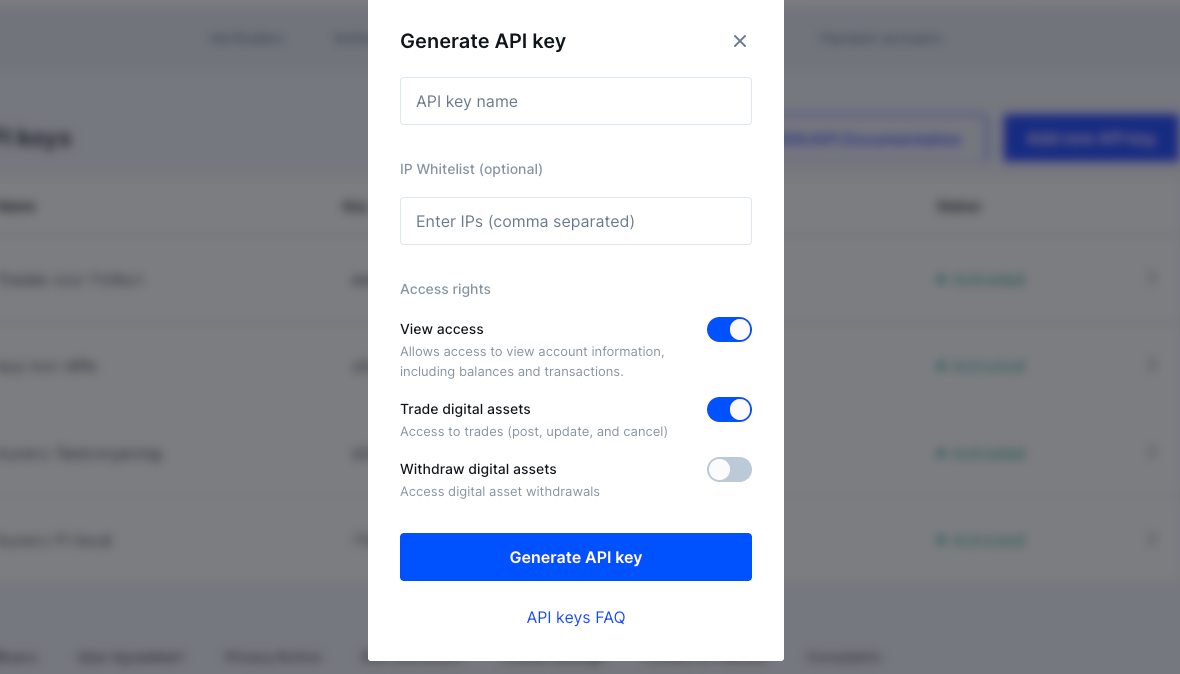The height and width of the screenshot is (674, 1180).
Task: Expand options for the first API key row
Action: pyautogui.click(x=1152, y=279)
